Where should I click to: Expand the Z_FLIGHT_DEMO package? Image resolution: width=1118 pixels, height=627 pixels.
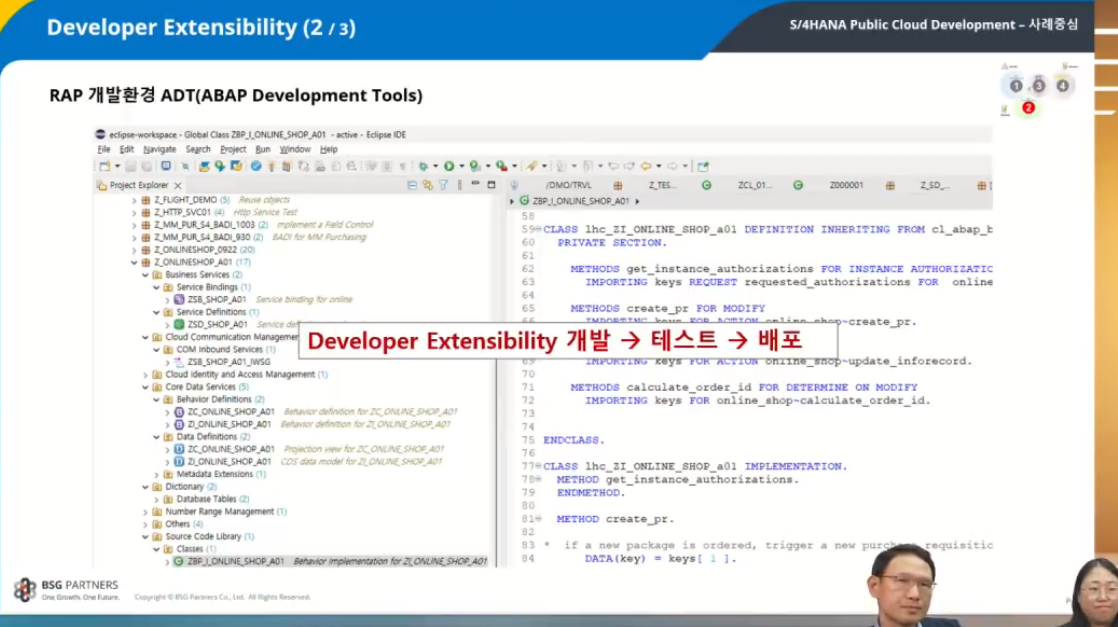134,200
